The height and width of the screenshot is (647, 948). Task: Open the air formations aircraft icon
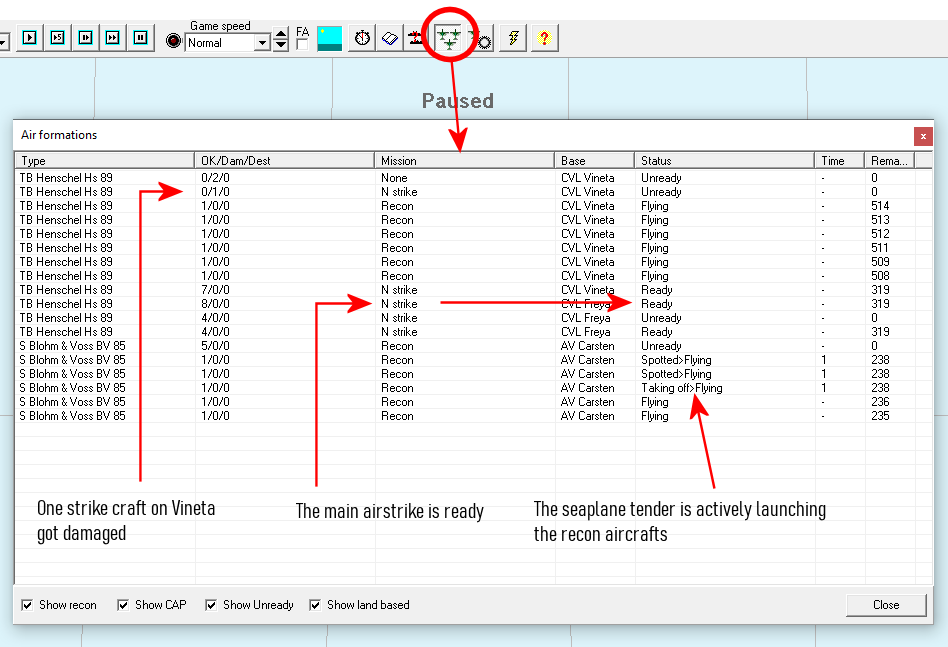coord(449,39)
